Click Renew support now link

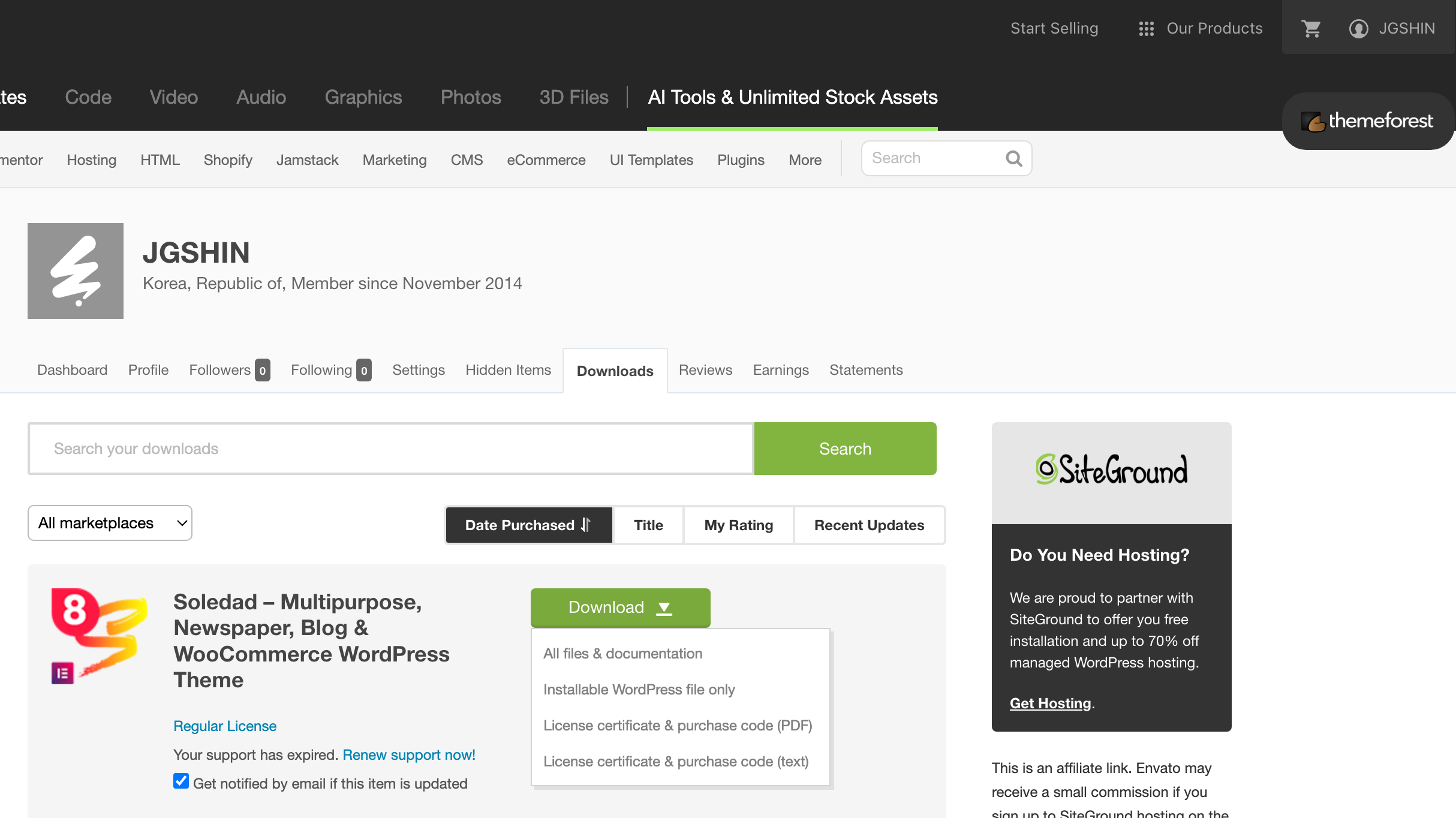click(409, 755)
